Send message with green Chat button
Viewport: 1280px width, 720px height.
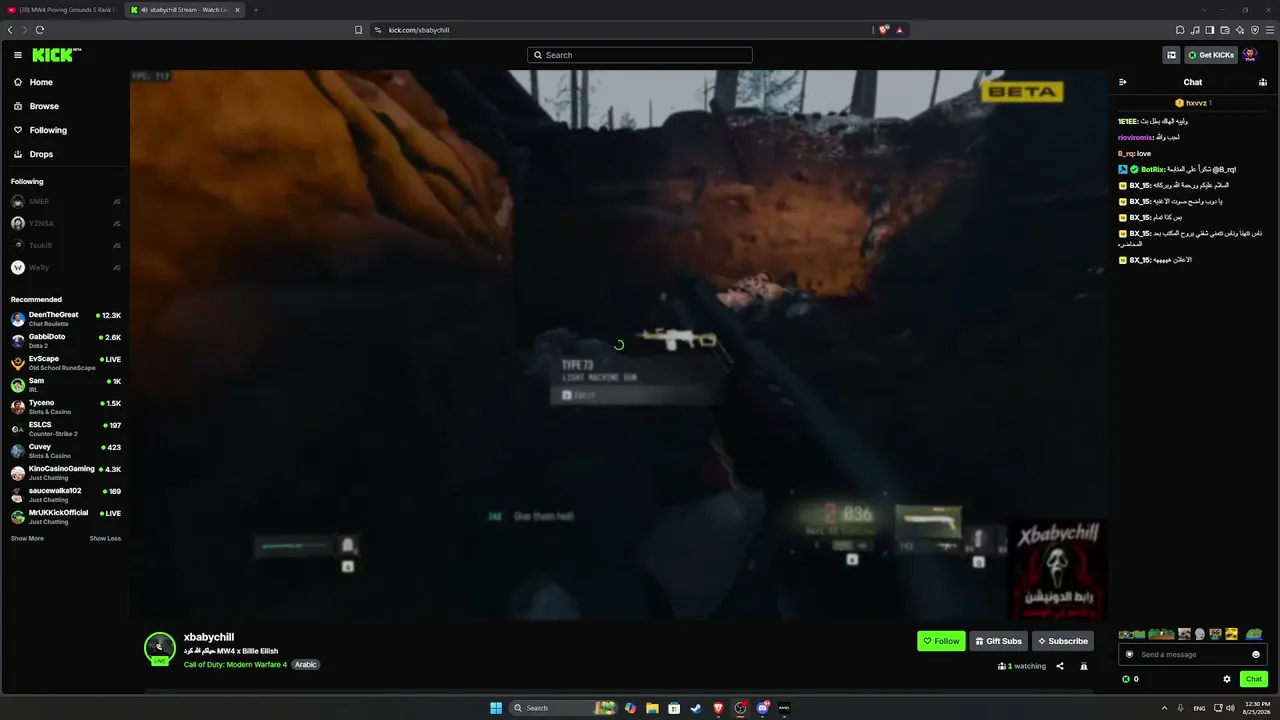[1253, 679]
